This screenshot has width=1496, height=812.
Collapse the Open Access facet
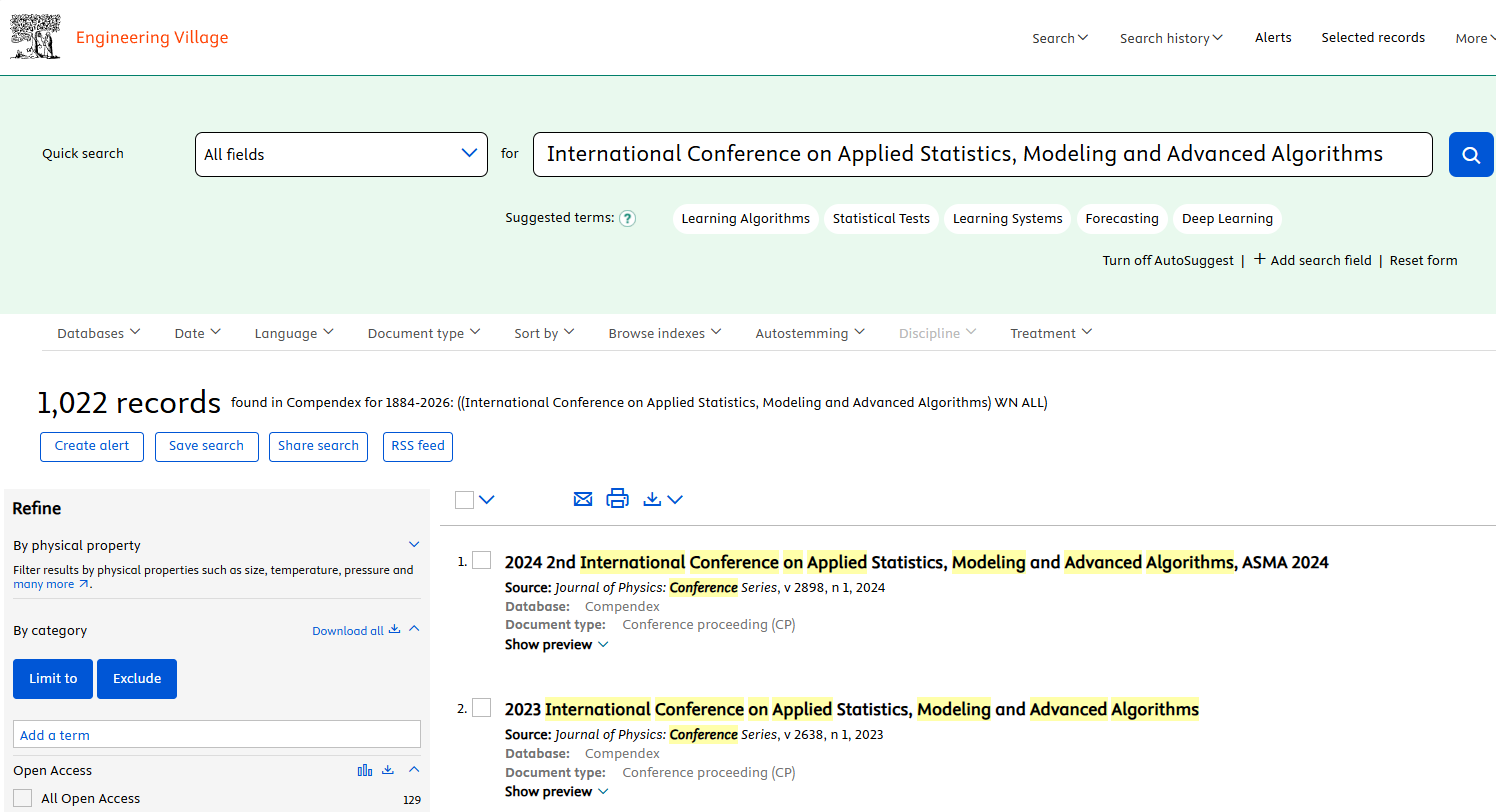point(414,770)
